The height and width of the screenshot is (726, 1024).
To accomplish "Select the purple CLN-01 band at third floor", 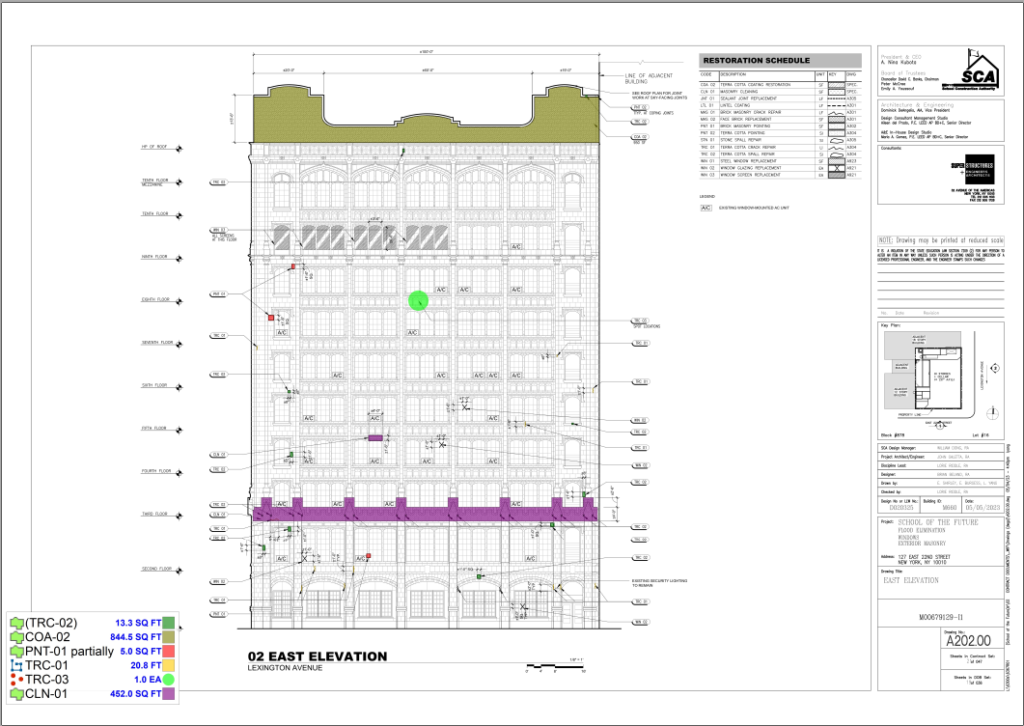I will (x=425, y=513).
